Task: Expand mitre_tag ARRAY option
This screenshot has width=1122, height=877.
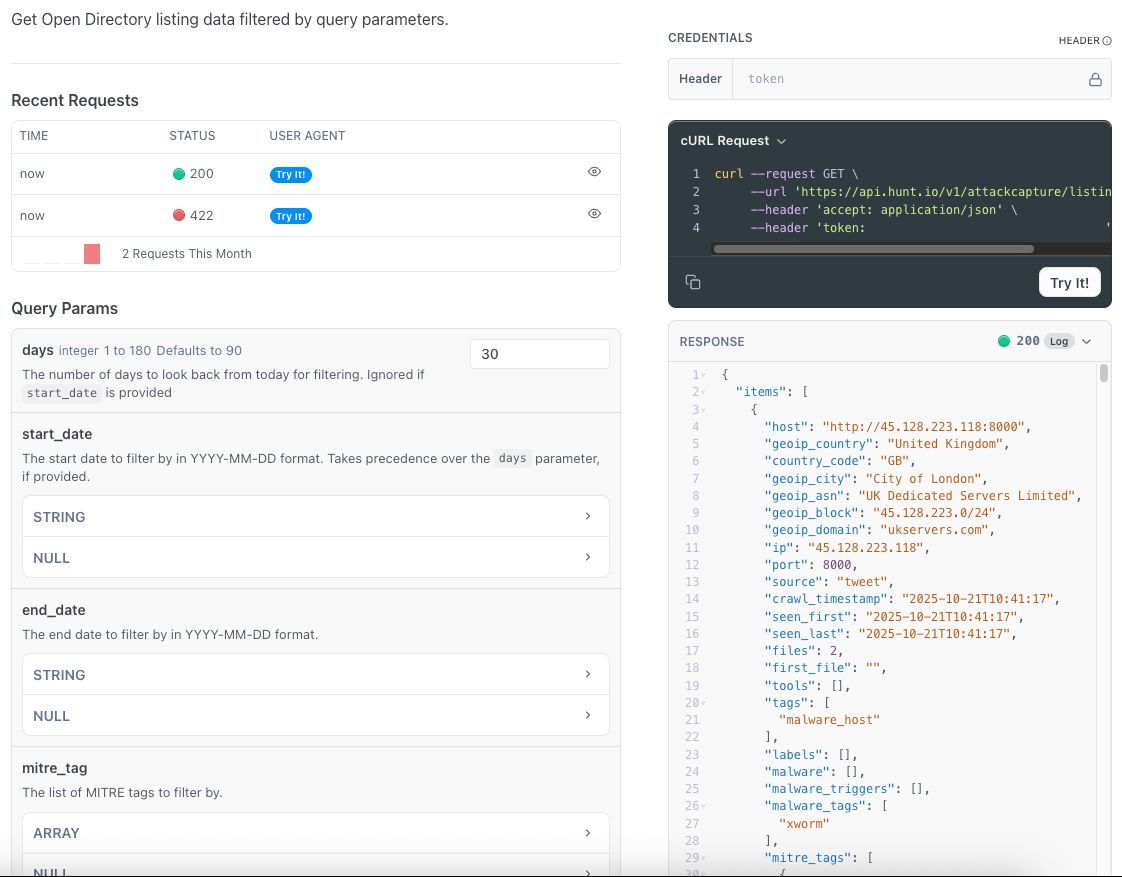Action: coord(316,833)
